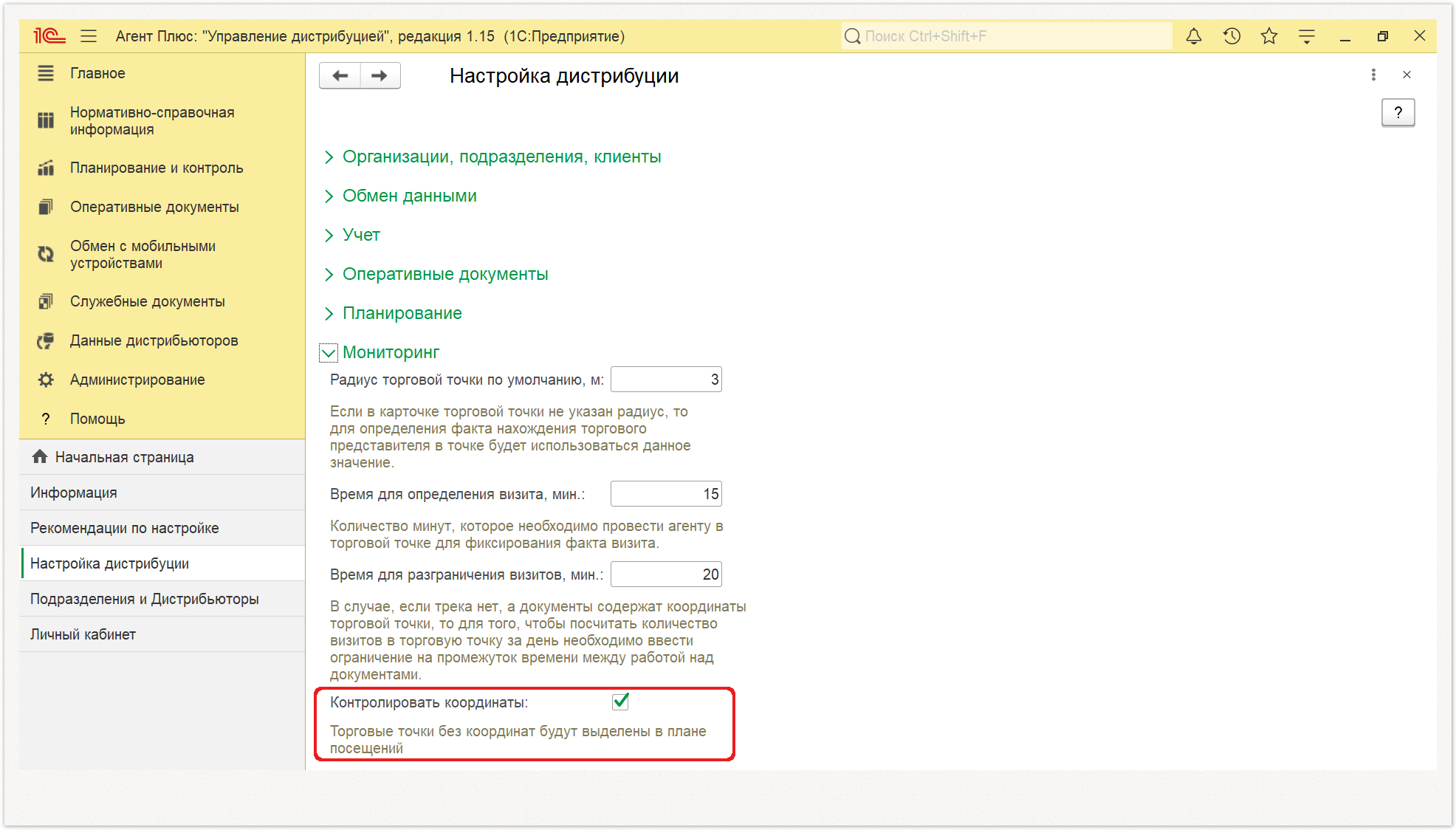Image resolution: width=1456 pixels, height=830 pixels.
Task: Click the home icon of Начальная страница
Action: click(x=40, y=456)
